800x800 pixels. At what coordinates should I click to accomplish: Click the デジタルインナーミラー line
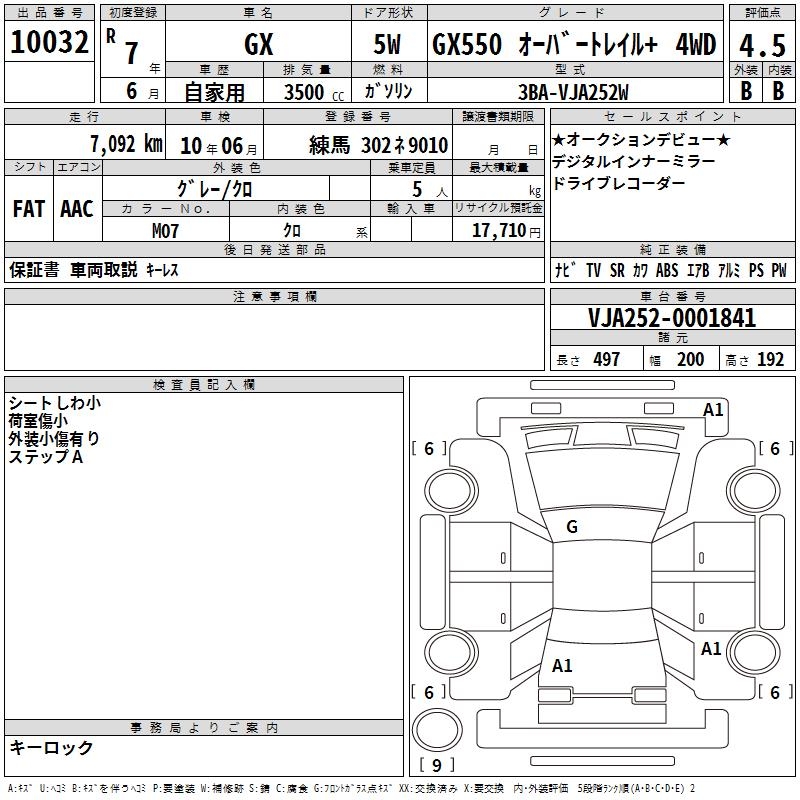click(x=634, y=162)
